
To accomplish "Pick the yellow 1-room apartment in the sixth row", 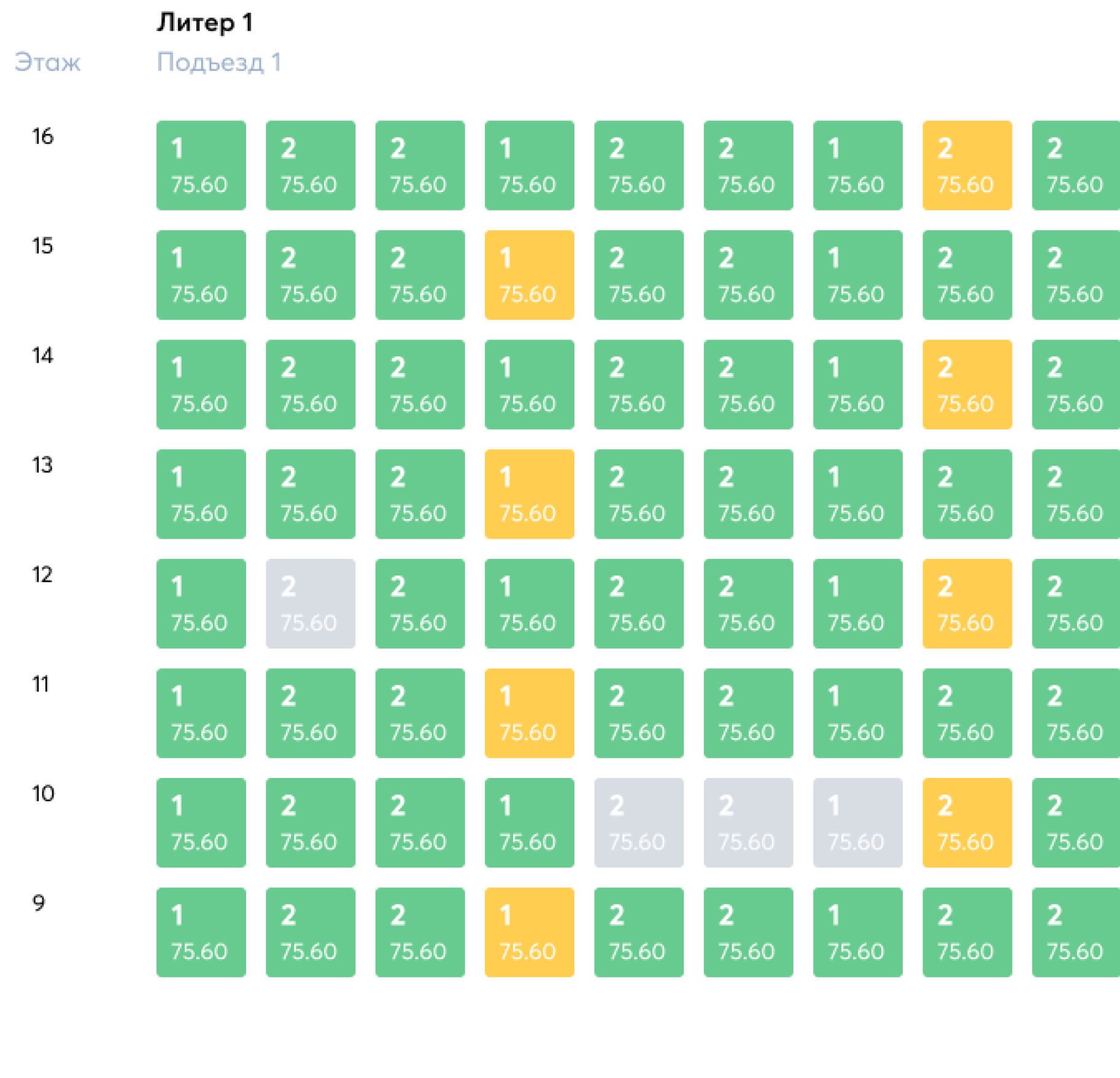I will click(x=529, y=713).
